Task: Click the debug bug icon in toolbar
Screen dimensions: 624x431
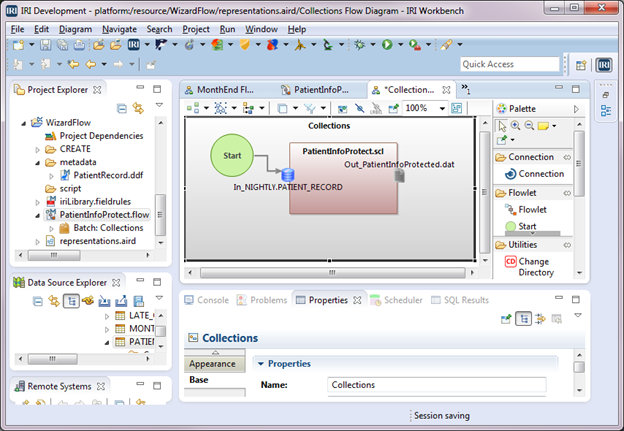Action: 359,45
